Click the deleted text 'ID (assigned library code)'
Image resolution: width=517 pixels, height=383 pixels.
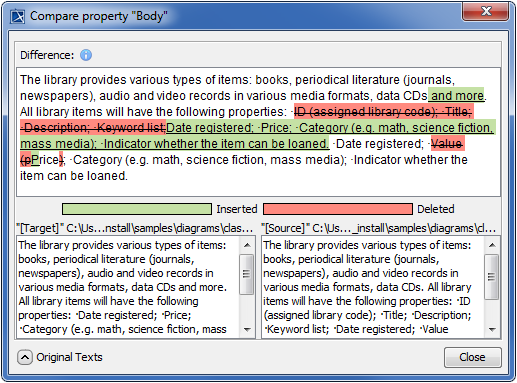(x=366, y=112)
